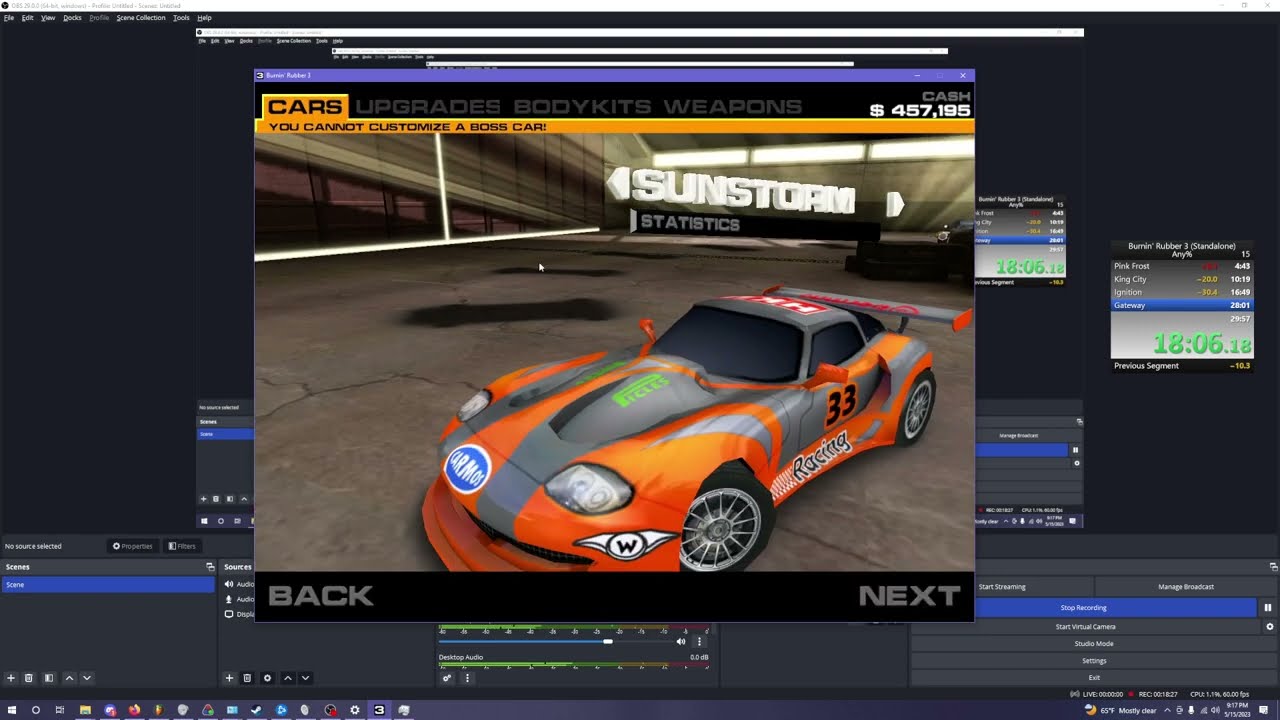The width and height of the screenshot is (1280, 720).
Task: Click the King City split in LiveSplit
Action: (x=1182, y=279)
